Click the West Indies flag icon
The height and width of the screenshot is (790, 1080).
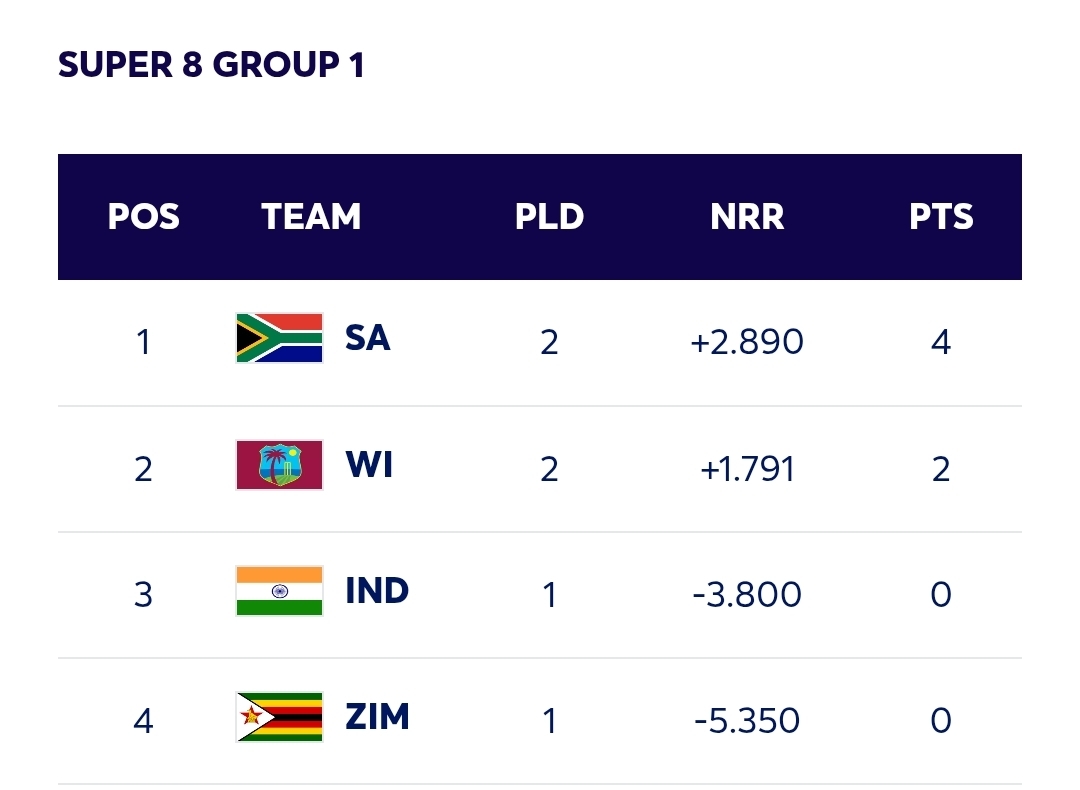click(x=279, y=465)
